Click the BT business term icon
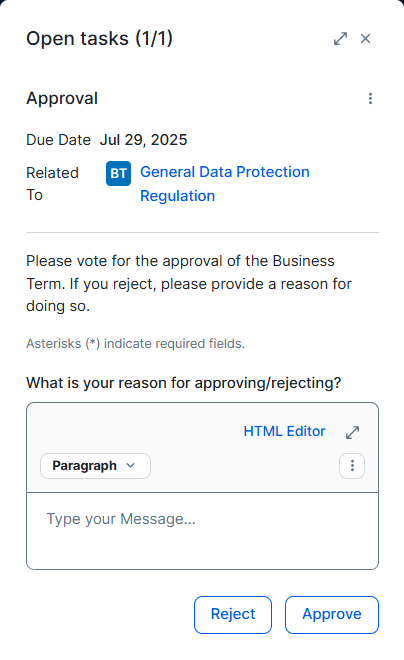This screenshot has width=404, height=660. (118, 173)
